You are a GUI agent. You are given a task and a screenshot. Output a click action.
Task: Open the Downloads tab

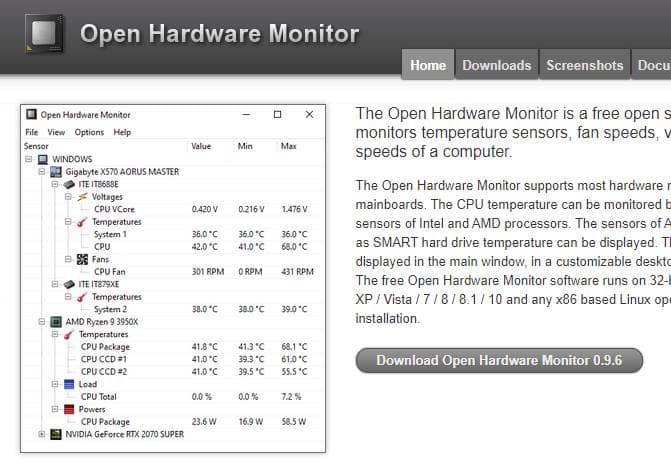click(x=496, y=65)
